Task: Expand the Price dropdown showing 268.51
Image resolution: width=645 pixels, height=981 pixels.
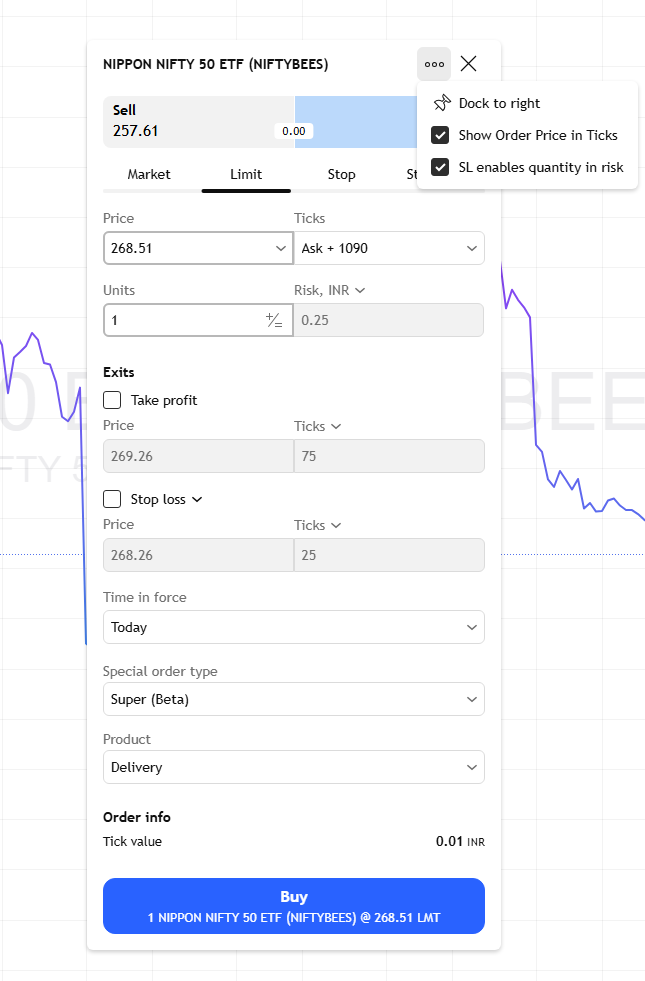Action: [x=280, y=248]
